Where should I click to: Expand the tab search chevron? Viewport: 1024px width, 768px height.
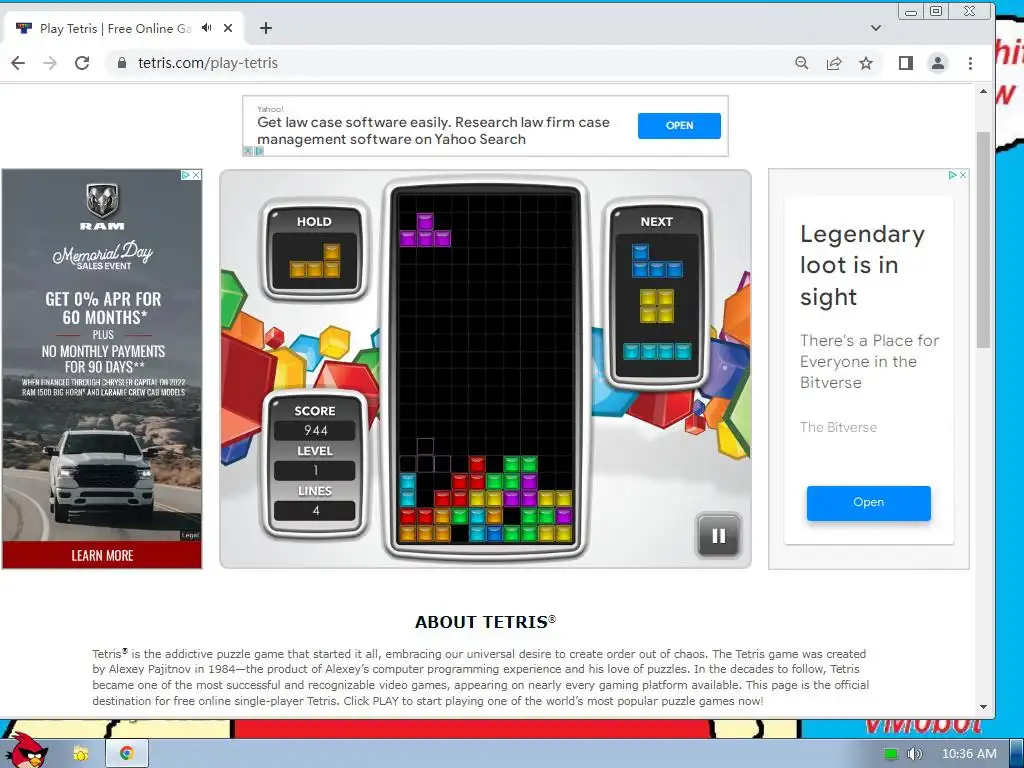[876, 28]
